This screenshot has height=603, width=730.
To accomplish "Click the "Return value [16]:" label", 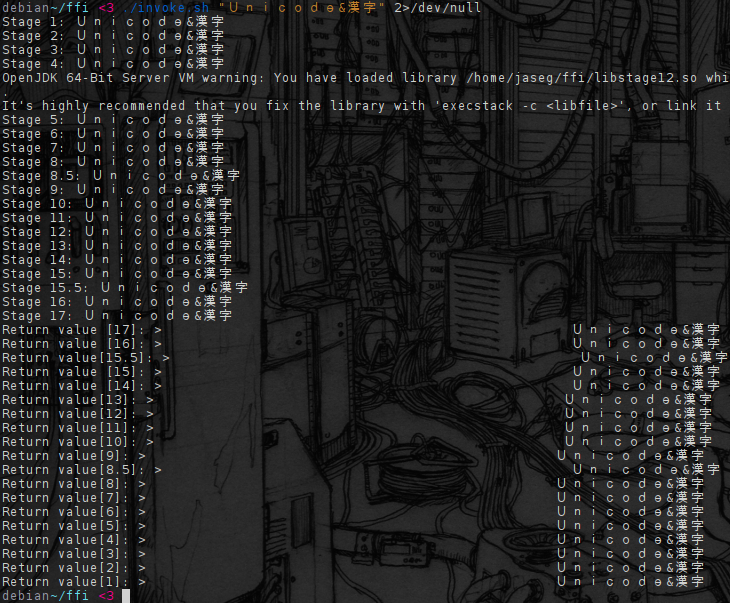I will pyautogui.click(x=75, y=344).
